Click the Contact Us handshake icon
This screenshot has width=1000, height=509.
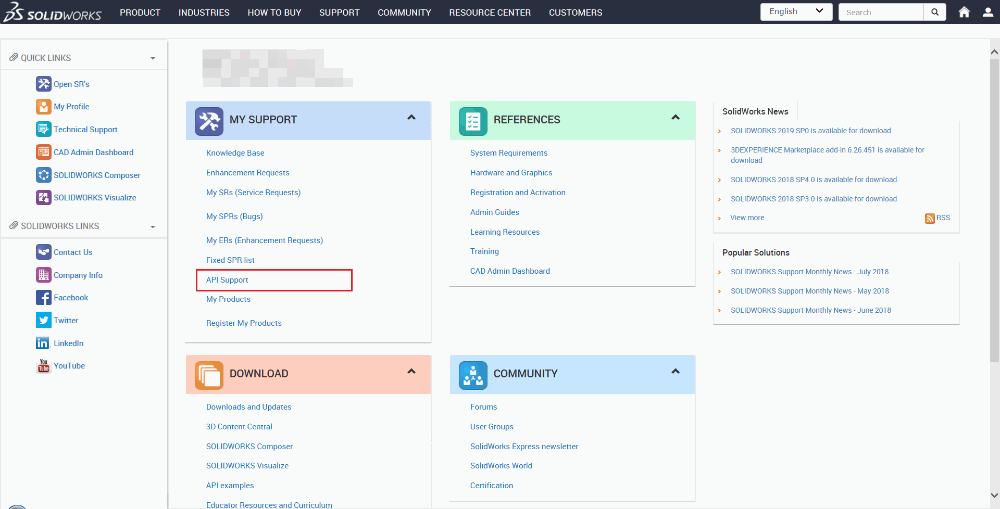click(x=43, y=252)
